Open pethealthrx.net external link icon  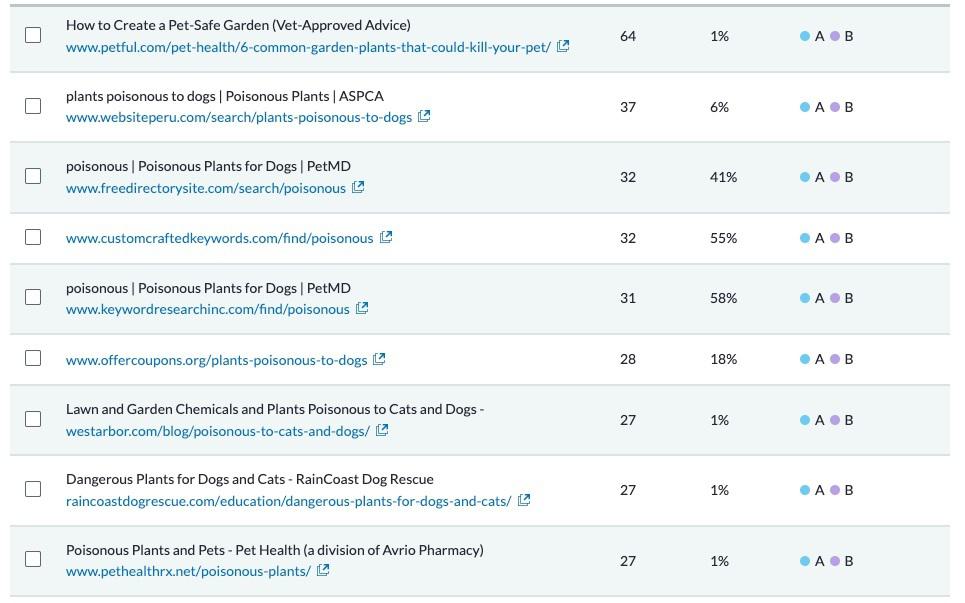point(322,570)
